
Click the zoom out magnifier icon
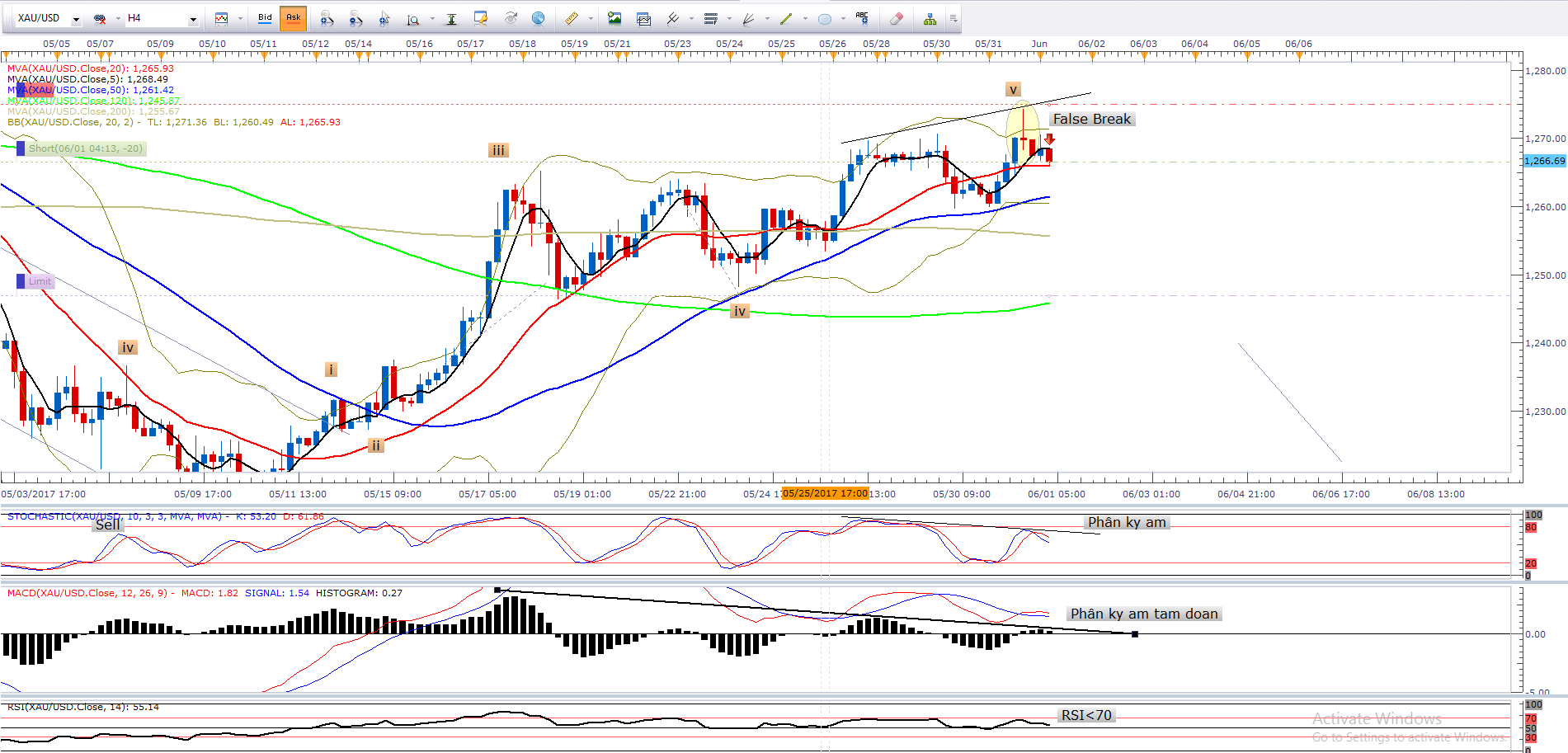tap(356, 18)
